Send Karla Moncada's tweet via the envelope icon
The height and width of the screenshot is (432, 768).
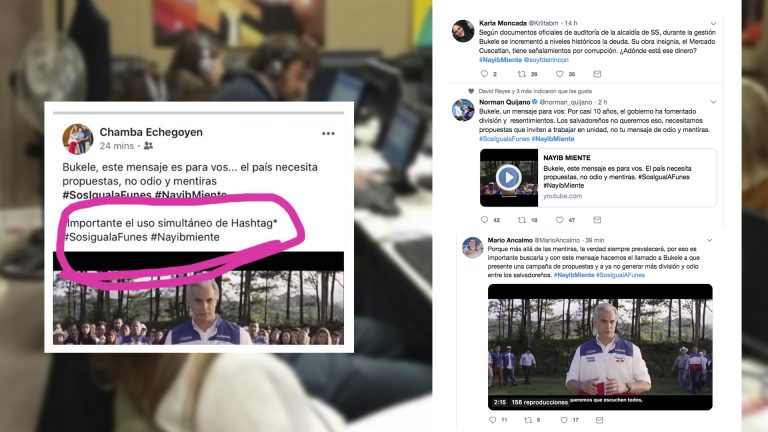click(x=597, y=74)
